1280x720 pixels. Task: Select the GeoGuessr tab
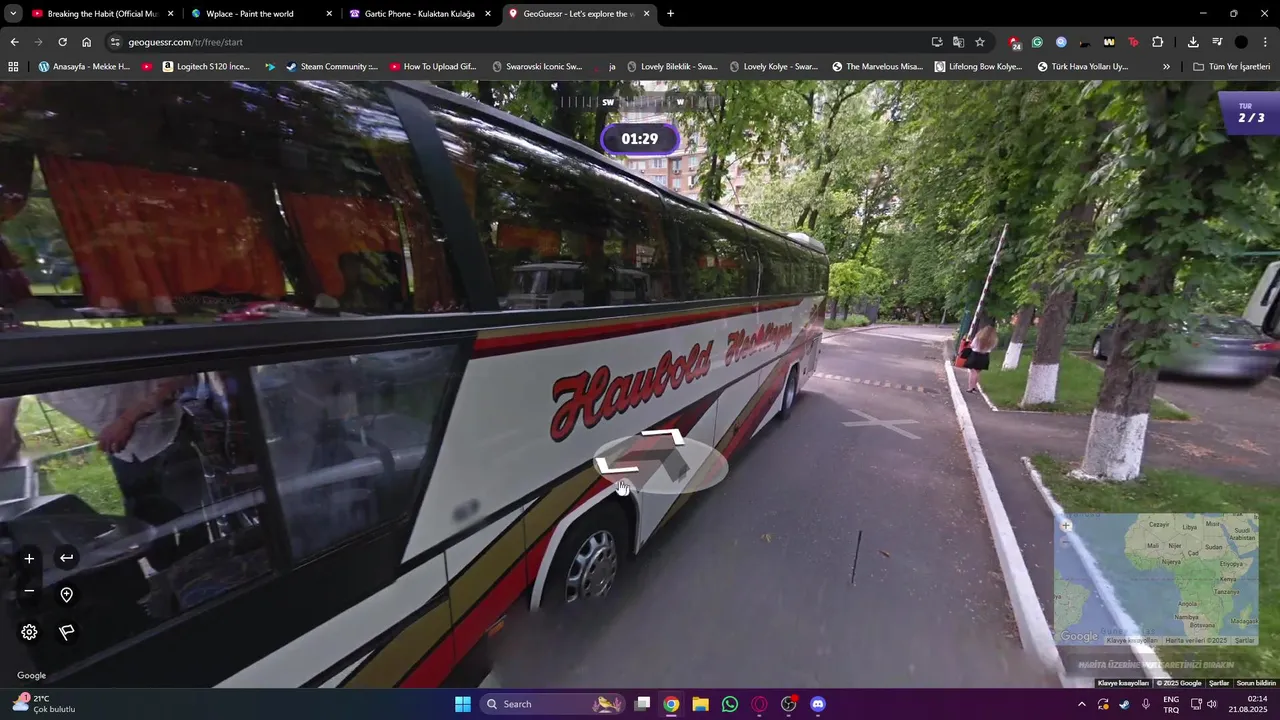click(579, 14)
